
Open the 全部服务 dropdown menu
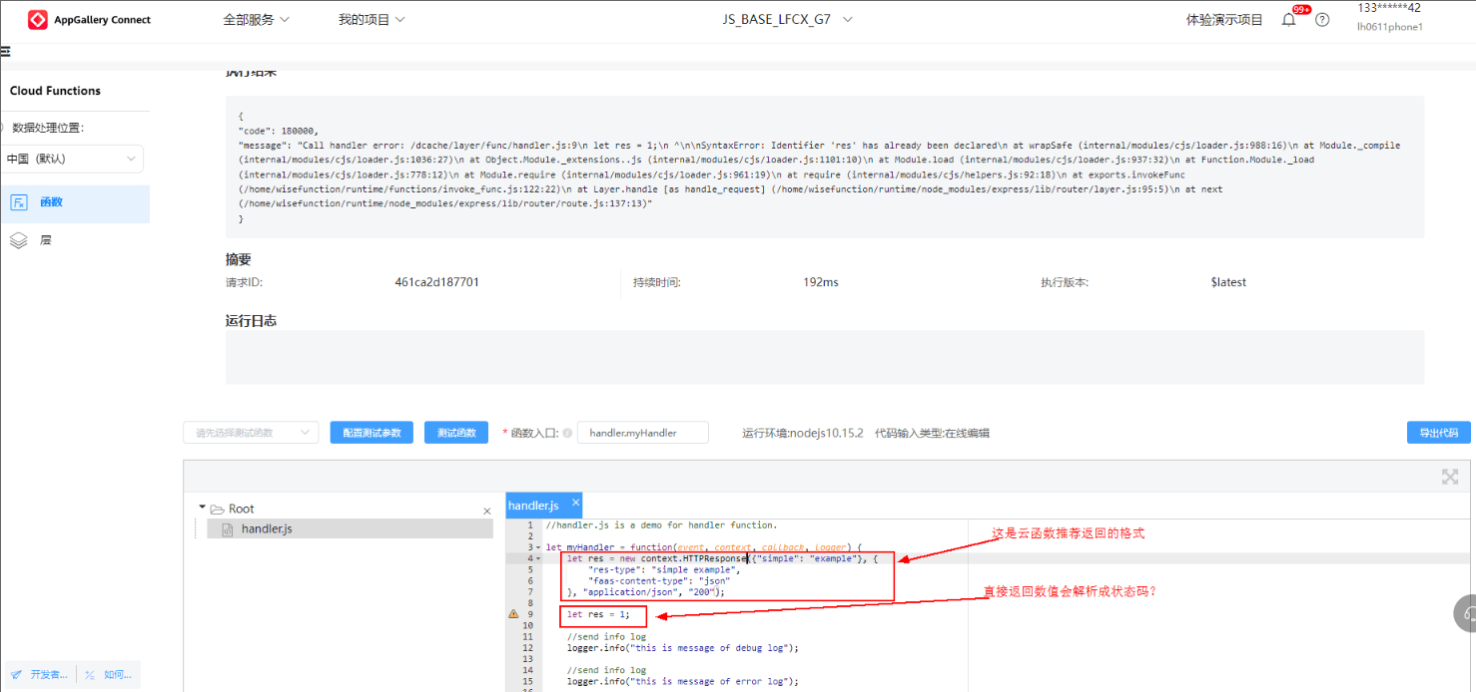256,20
